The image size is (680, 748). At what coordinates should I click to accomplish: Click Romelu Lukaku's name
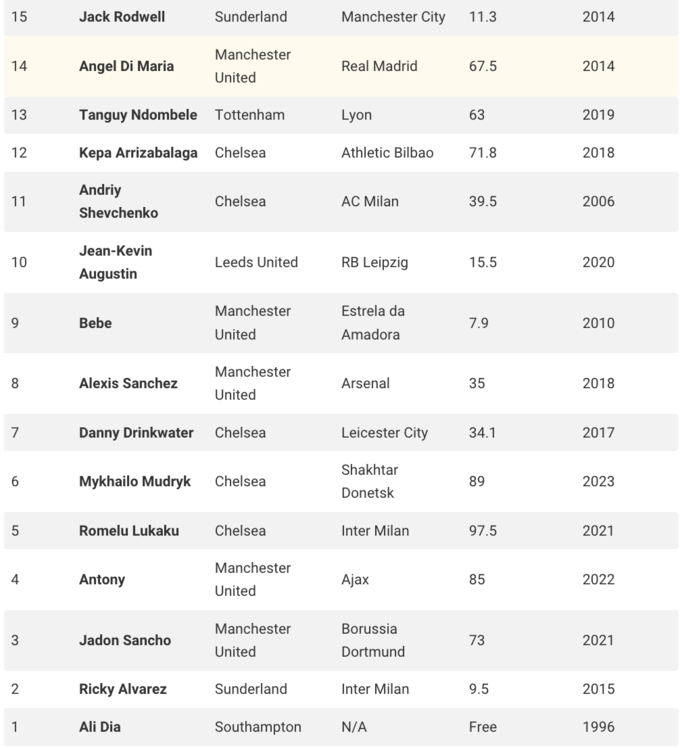(129, 531)
